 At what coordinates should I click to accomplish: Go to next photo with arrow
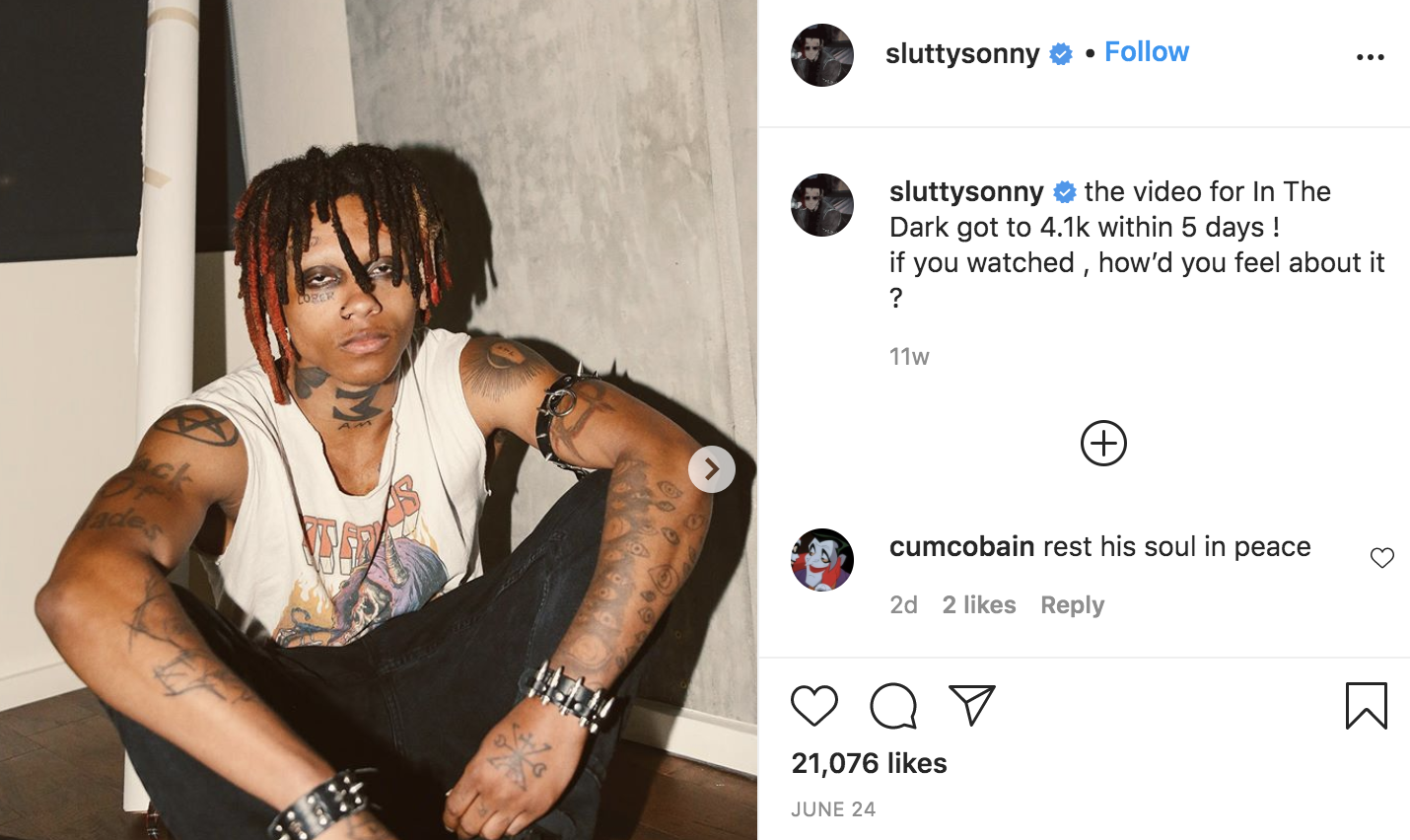[x=712, y=469]
